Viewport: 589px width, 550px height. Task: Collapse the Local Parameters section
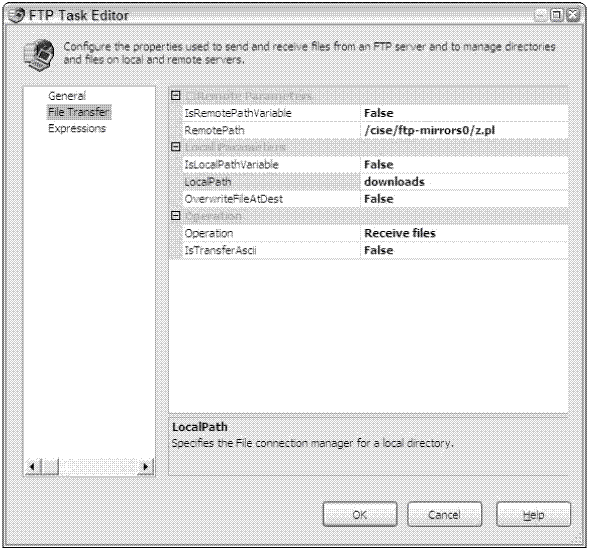175,147
